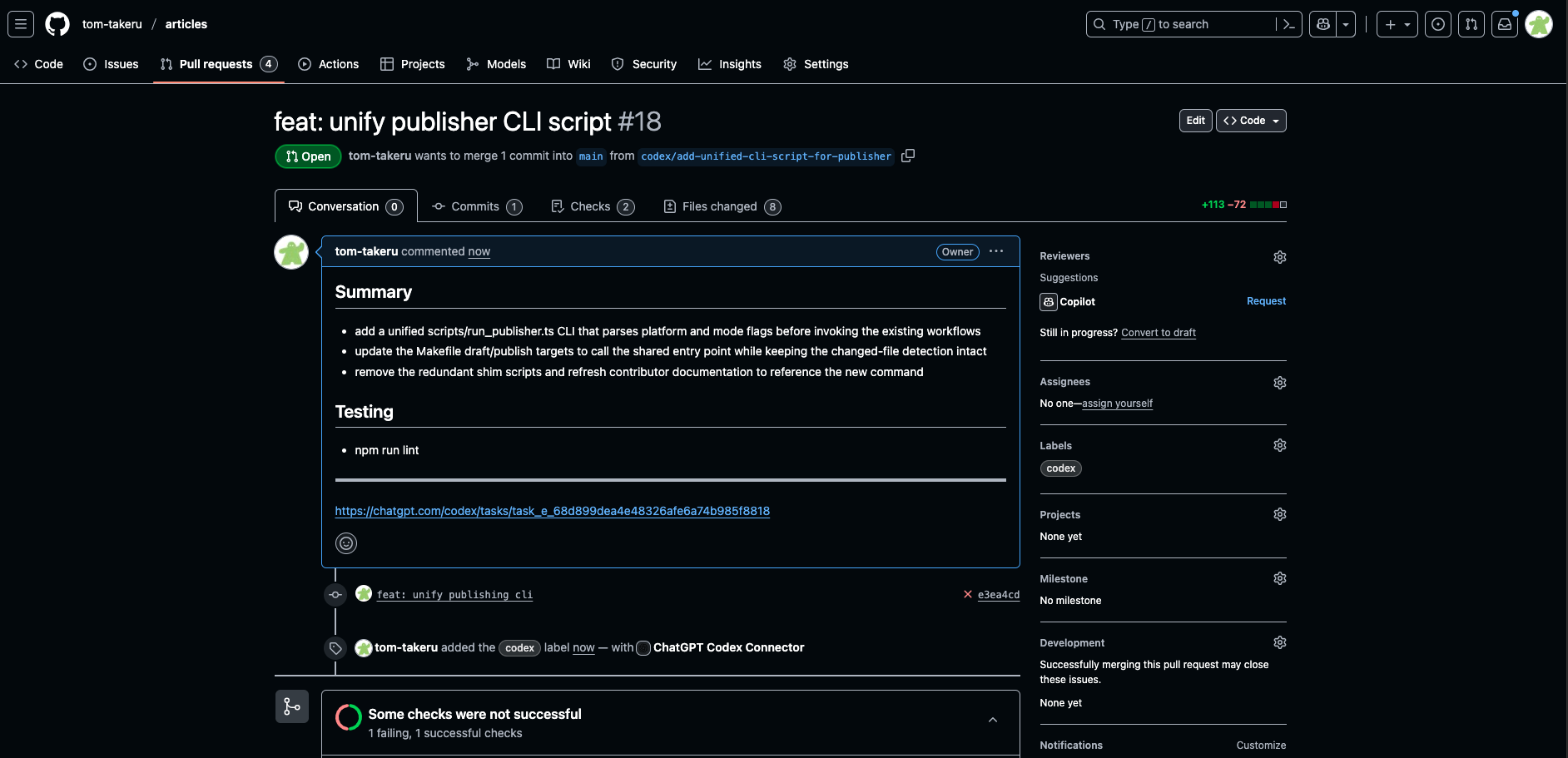Open the emoji reaction picker on the comment
This screenshot has width=1568, height=758.
click(345, 543)
